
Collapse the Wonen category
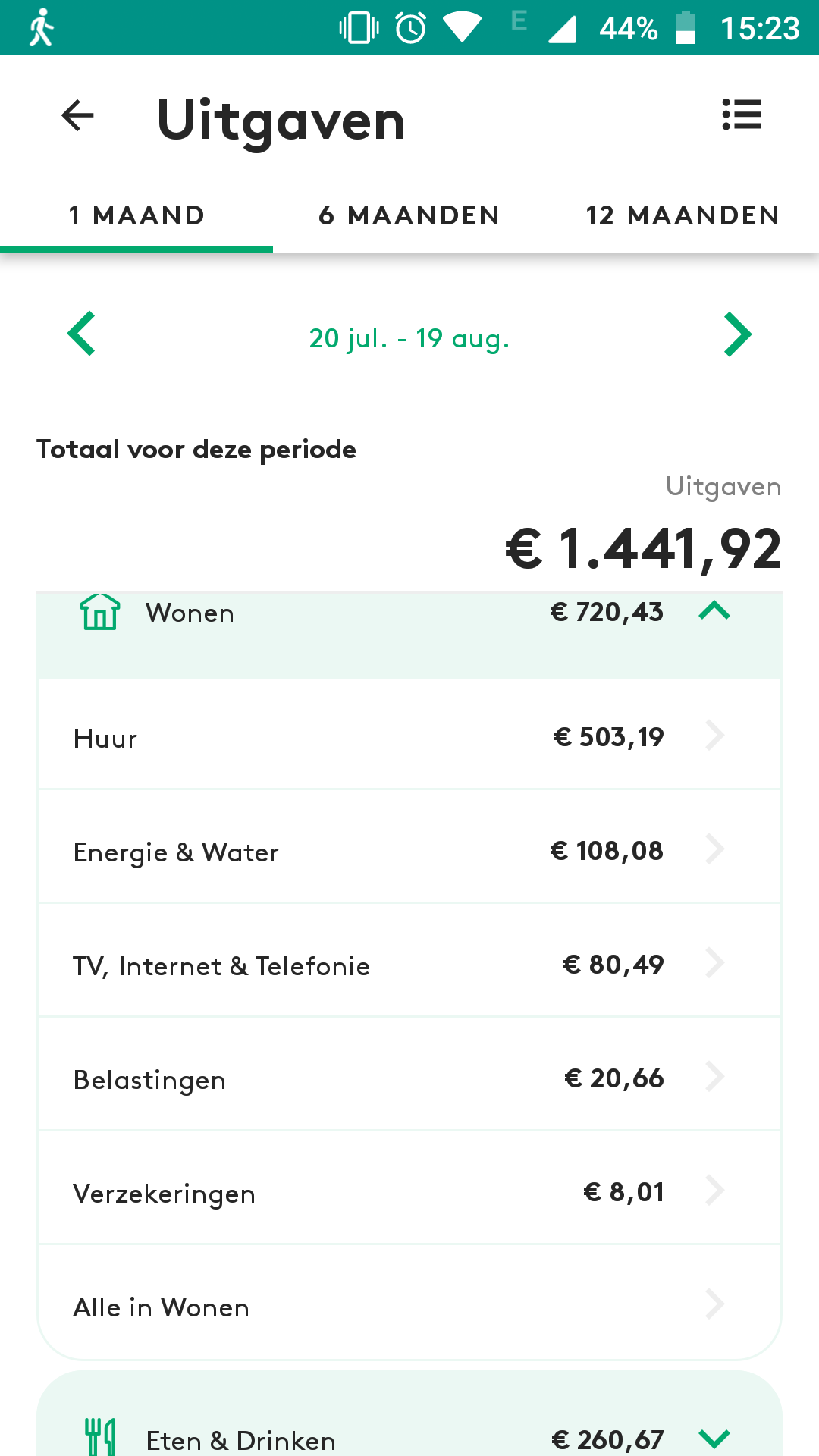[714, 610]
